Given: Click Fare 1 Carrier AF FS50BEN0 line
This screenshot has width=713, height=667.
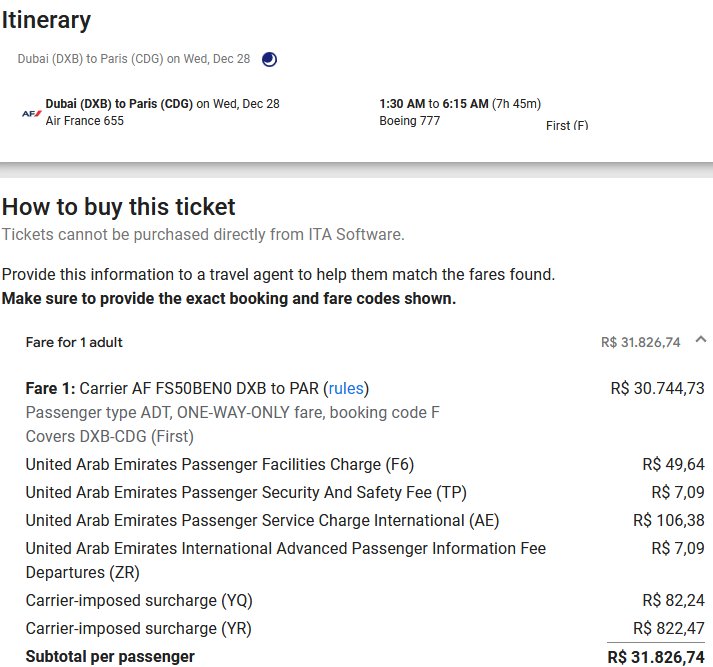Looking at the screenshot, I should tap(197, 388).
